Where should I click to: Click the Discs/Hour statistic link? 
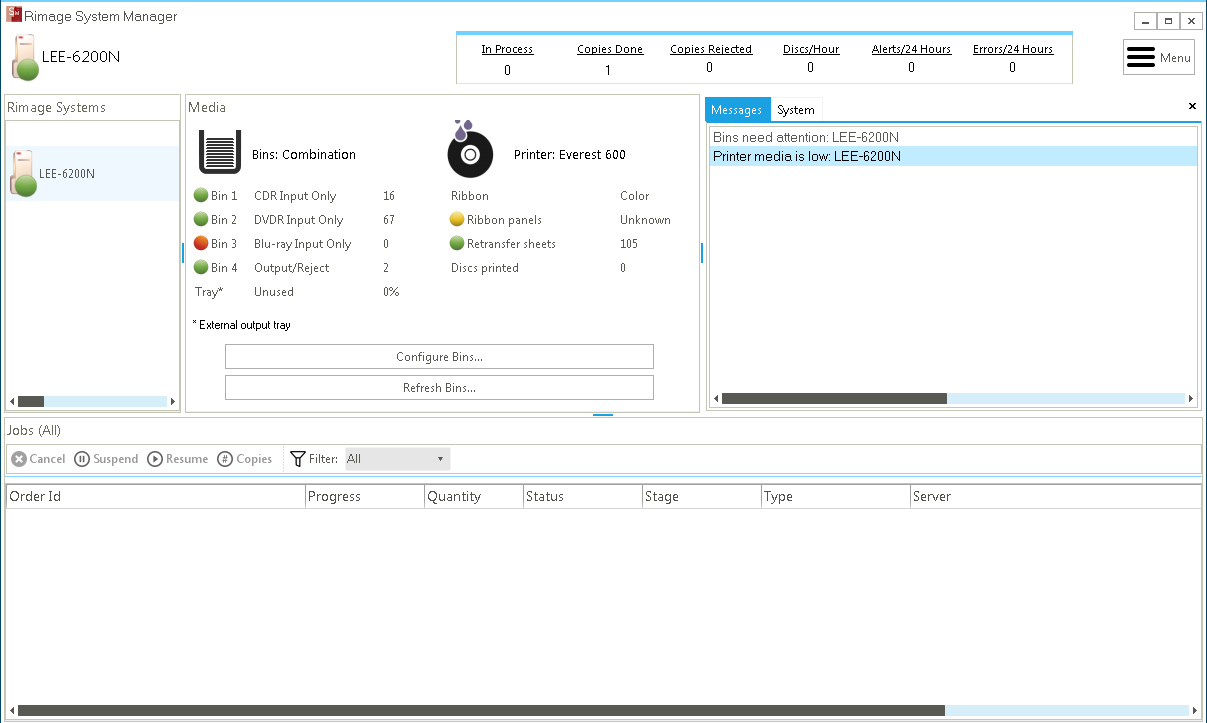tap(811, 49)
